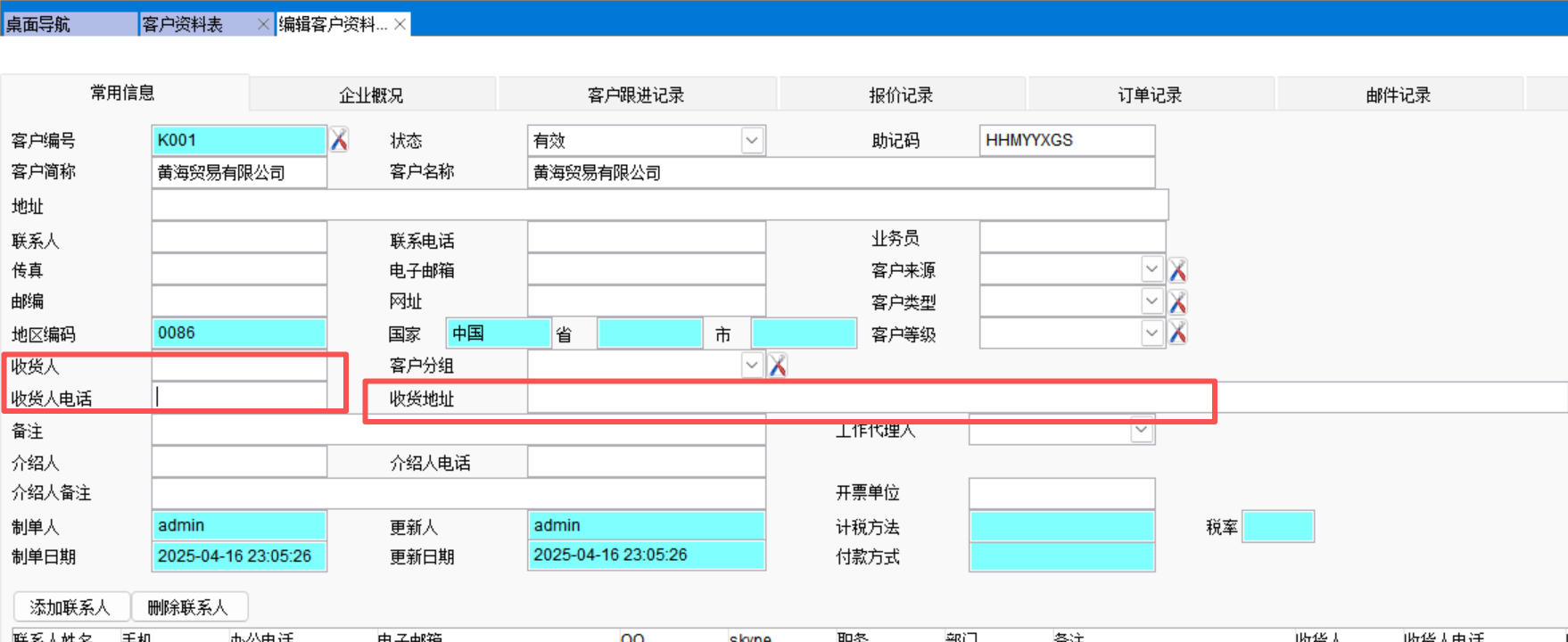
Task: Click the clear icon beside 客户编号 field
Action: pos(339,140)
